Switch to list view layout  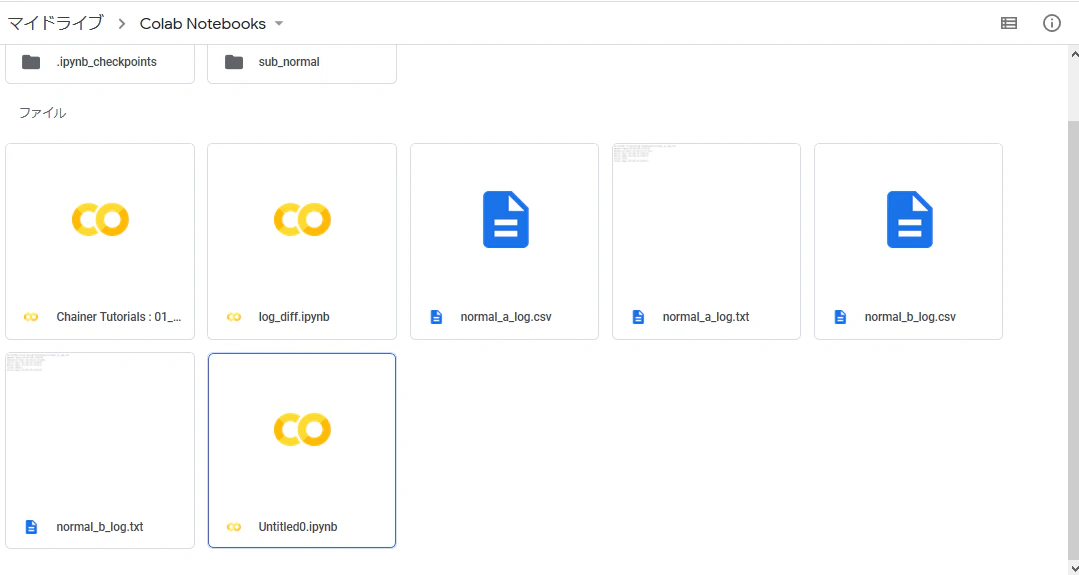pyautogui.click(x=1009, y=23)
